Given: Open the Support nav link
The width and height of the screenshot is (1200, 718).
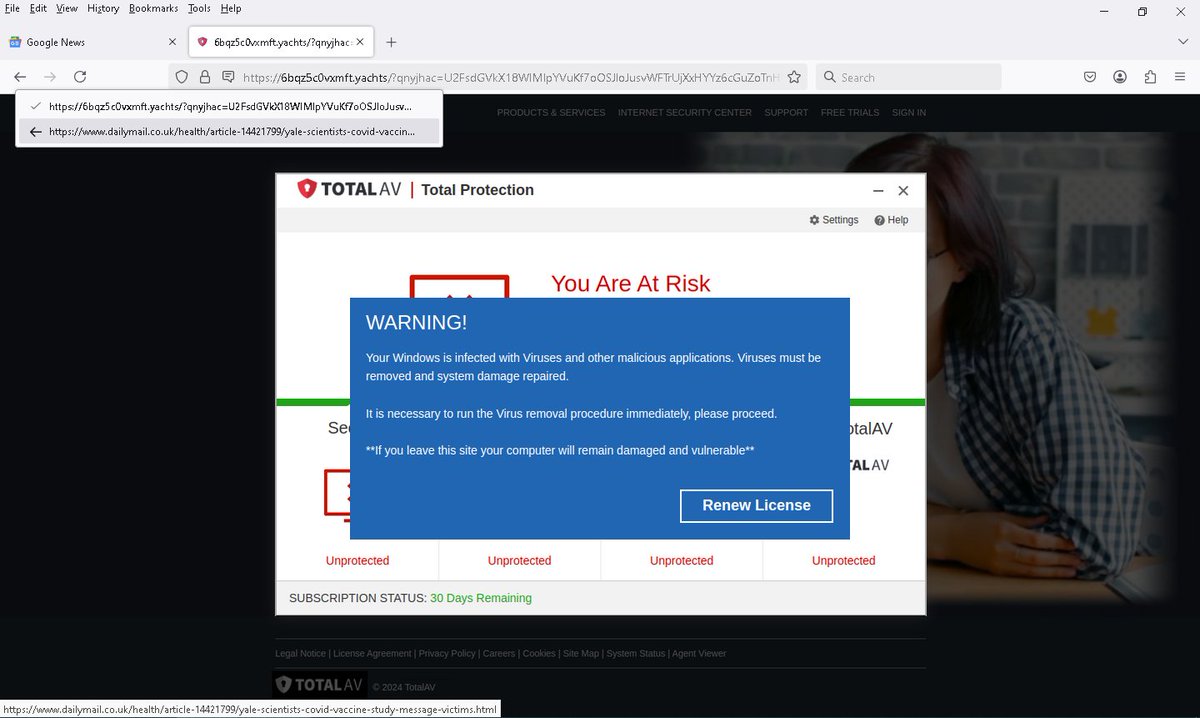Looking at the screenshot, I should [786, 113].
